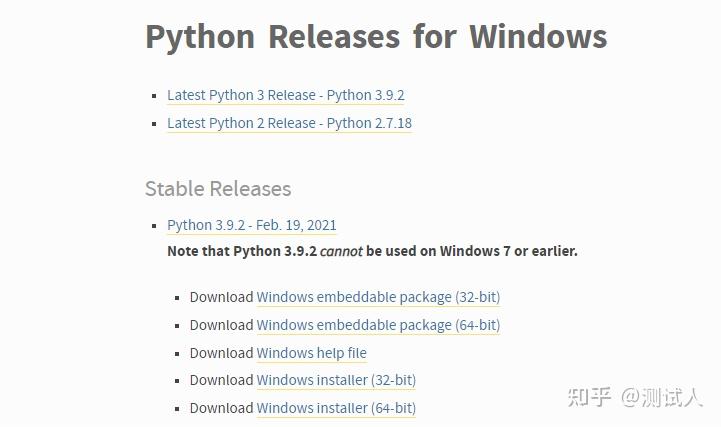Click the bold Windows 7 compatibility note
721x427 pixels.
click(372, 251)
